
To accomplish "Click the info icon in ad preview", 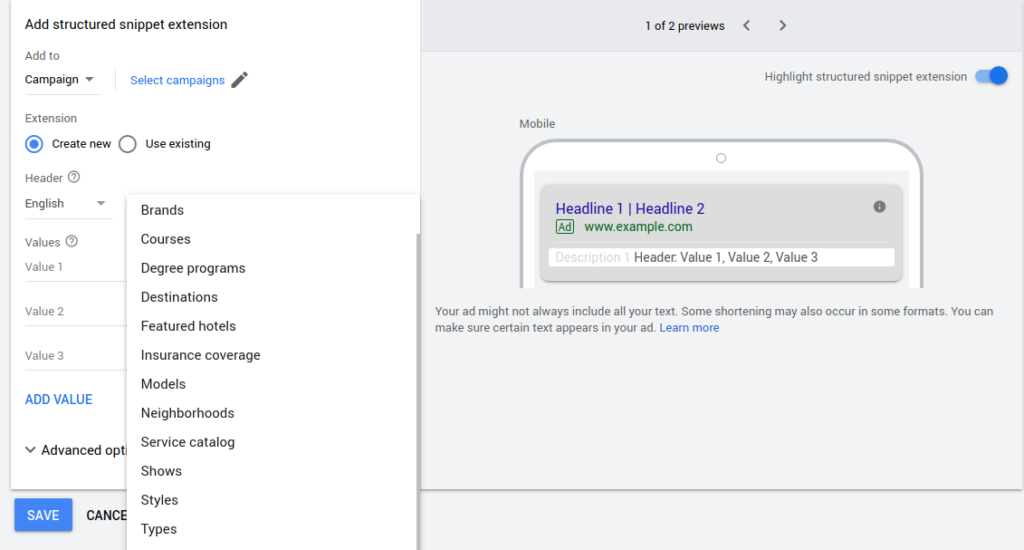I will [879, 207].
